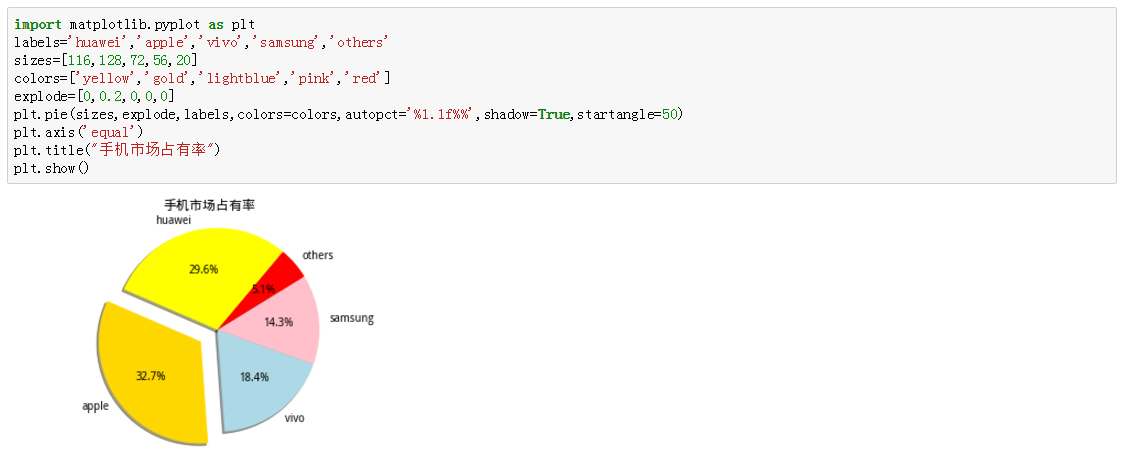Click the "others" label beside the chart
Screen dimensions: 1123x468
pyautogui.click(x=318, y=256)
